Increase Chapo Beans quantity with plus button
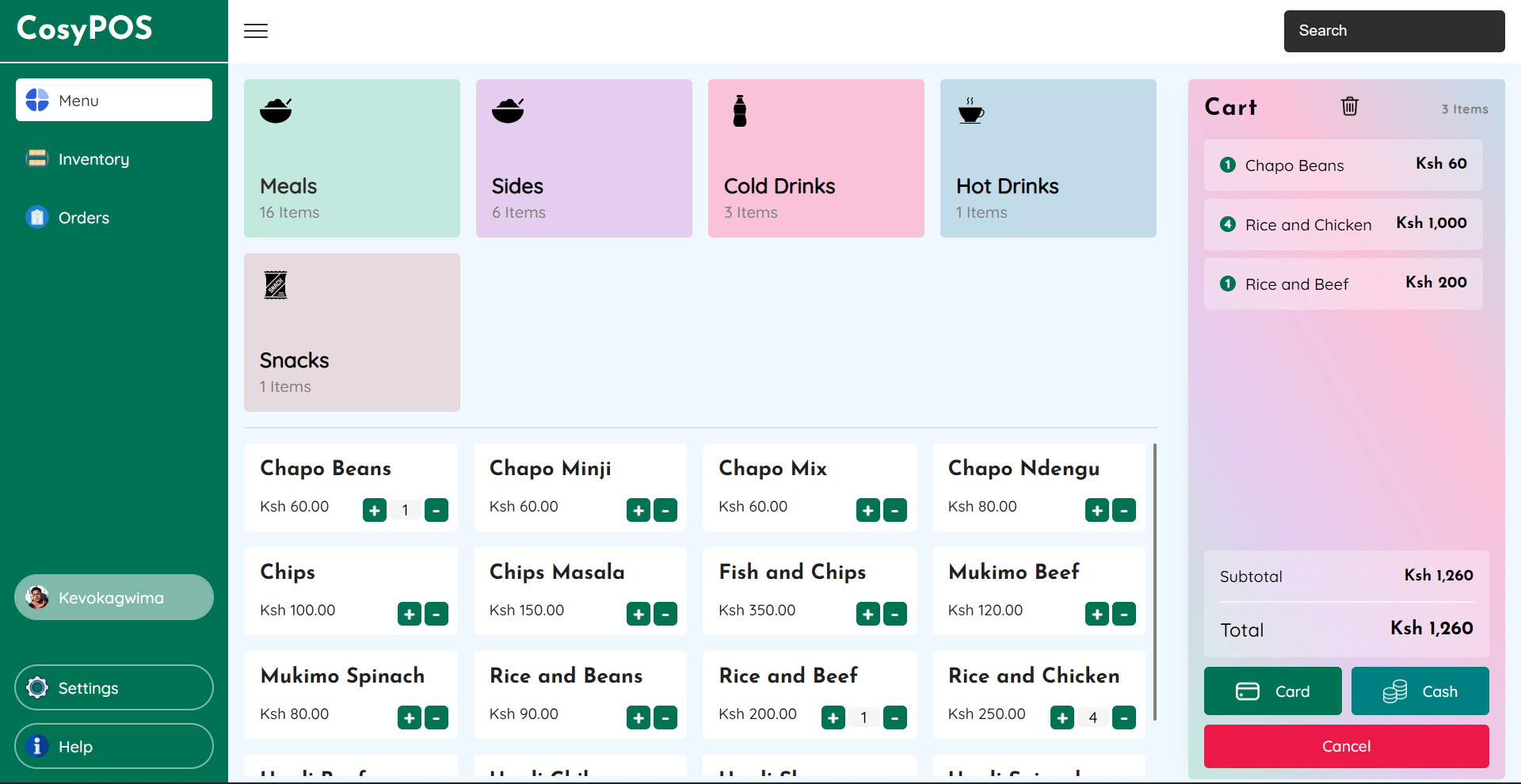Viewport: 1521px width, 784px height. point(374,510)
